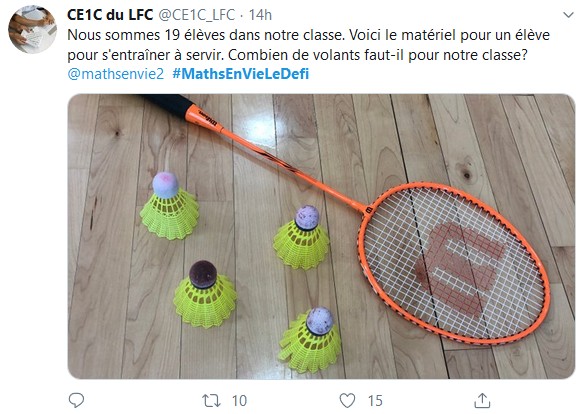Click the retweet arrows icon
This screenshot has width=580, height=414.
[211, 401]
